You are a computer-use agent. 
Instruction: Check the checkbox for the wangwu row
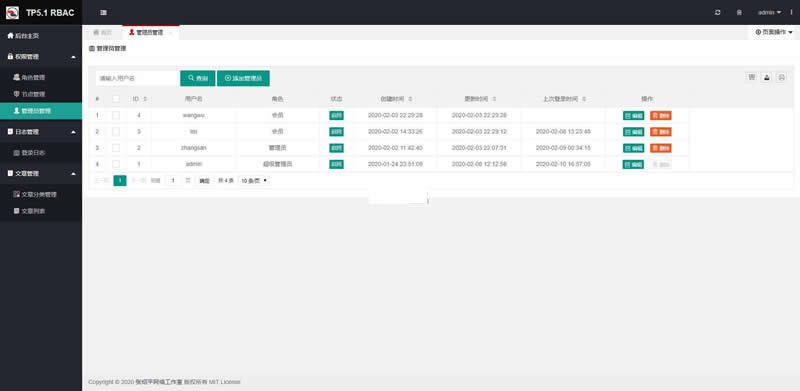pos(116,115)
